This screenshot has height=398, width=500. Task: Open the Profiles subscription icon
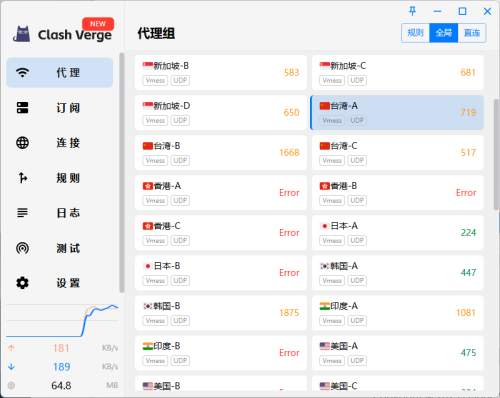pyautogui.click(x=22, y=108)
